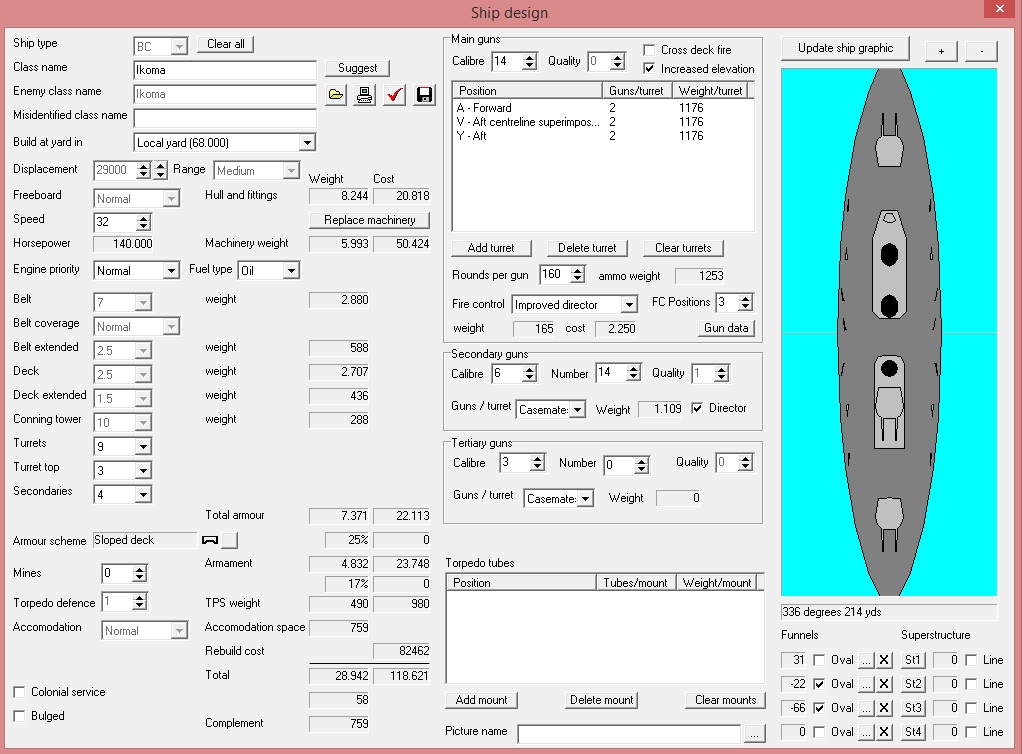Viewport: 1022px width, 754px height.
Task: Click the armour scheme diagram icon
Action: [210, 540]
